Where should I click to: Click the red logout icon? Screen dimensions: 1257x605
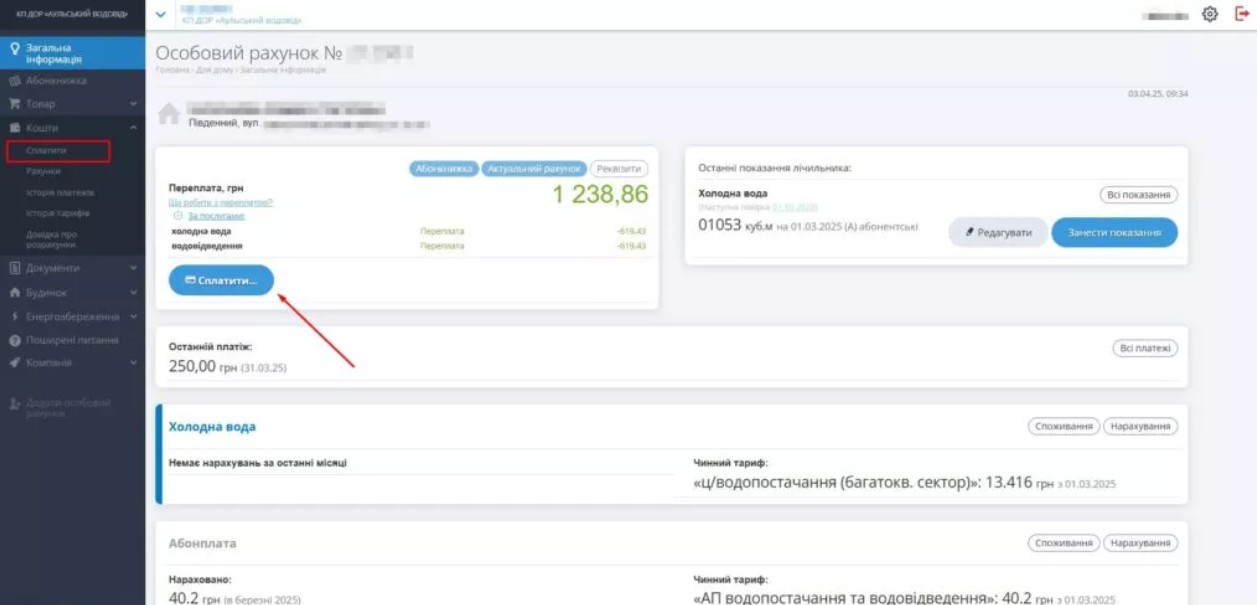(x=1242, y=15)
